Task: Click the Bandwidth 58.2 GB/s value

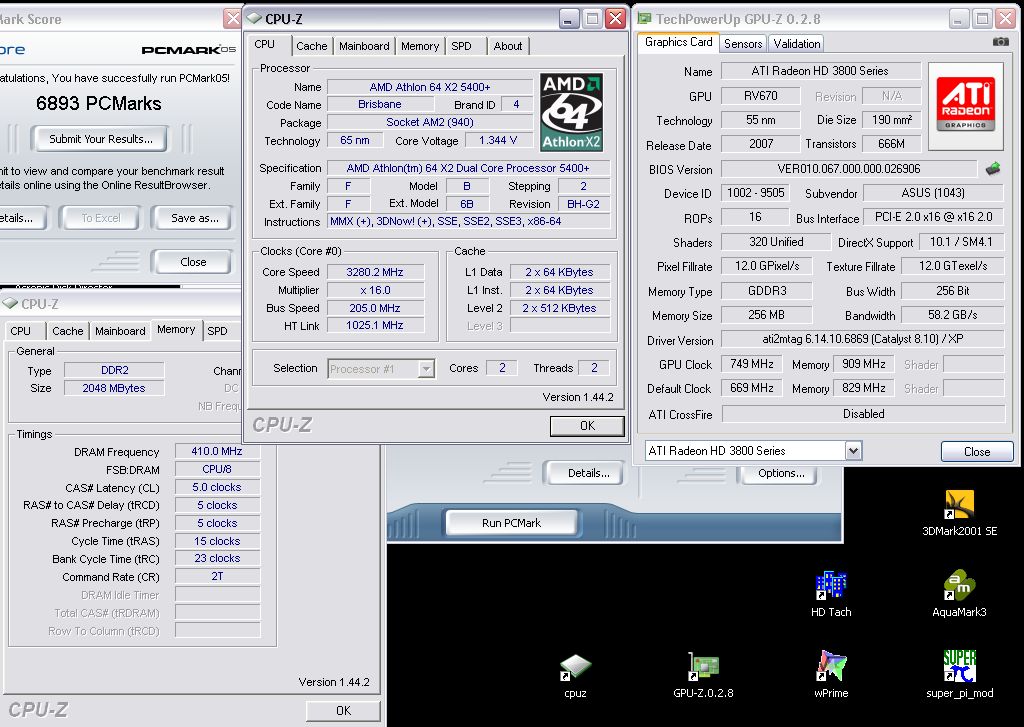Action: tap(952, 315)
